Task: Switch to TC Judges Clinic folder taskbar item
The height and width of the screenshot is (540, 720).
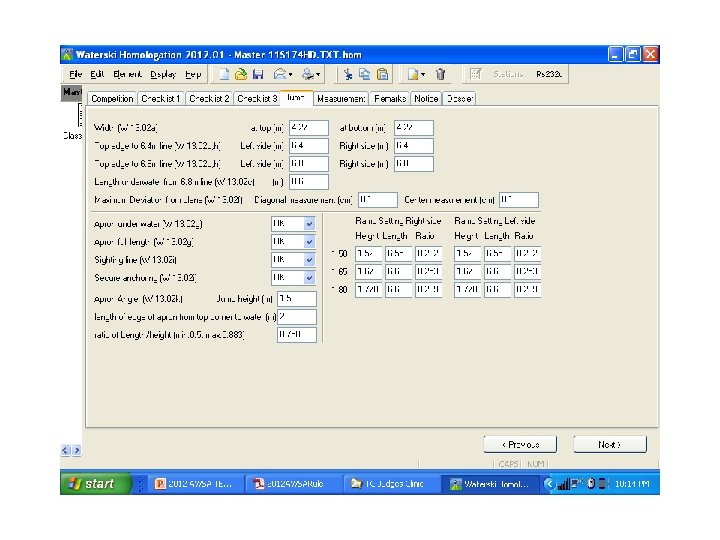Action: pyautogui.click(x=391, y=484)
